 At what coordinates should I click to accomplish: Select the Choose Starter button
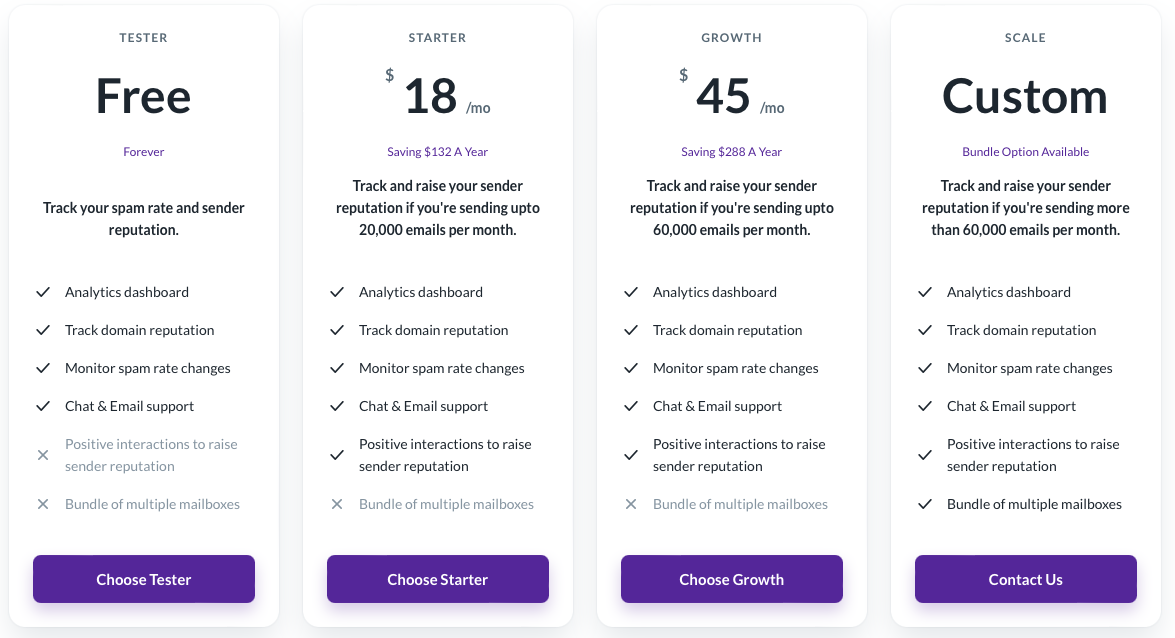pyautogui.click(x=438, y=579)
